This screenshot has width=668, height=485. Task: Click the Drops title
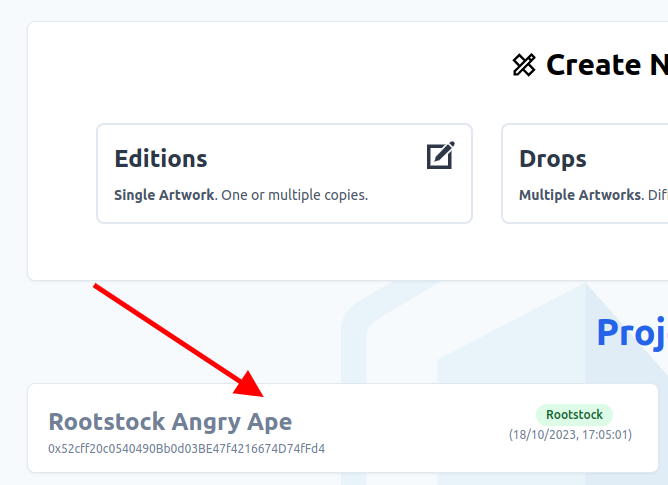tap(553, 159)
